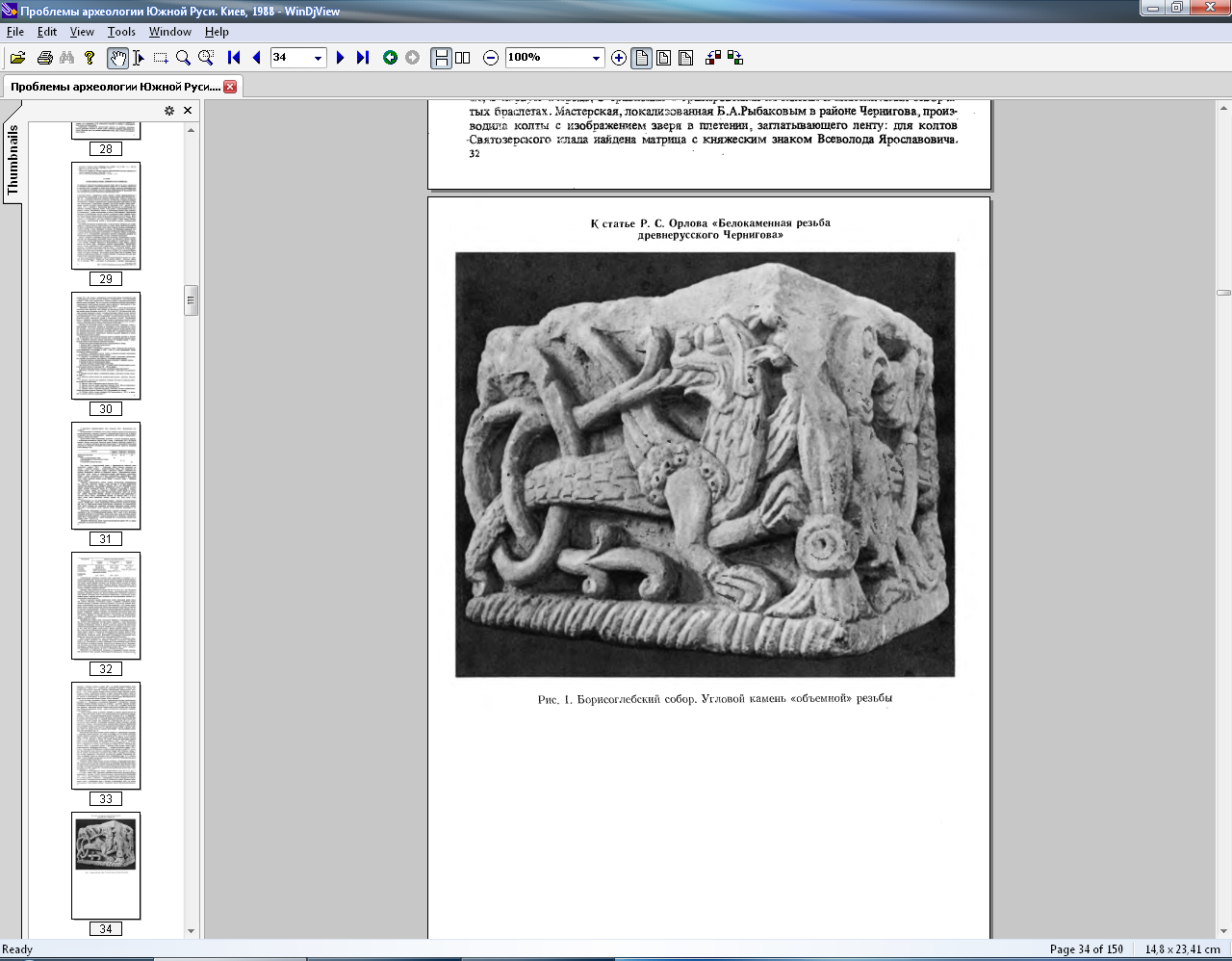Click the green go-back button

(x=390, y=58)
